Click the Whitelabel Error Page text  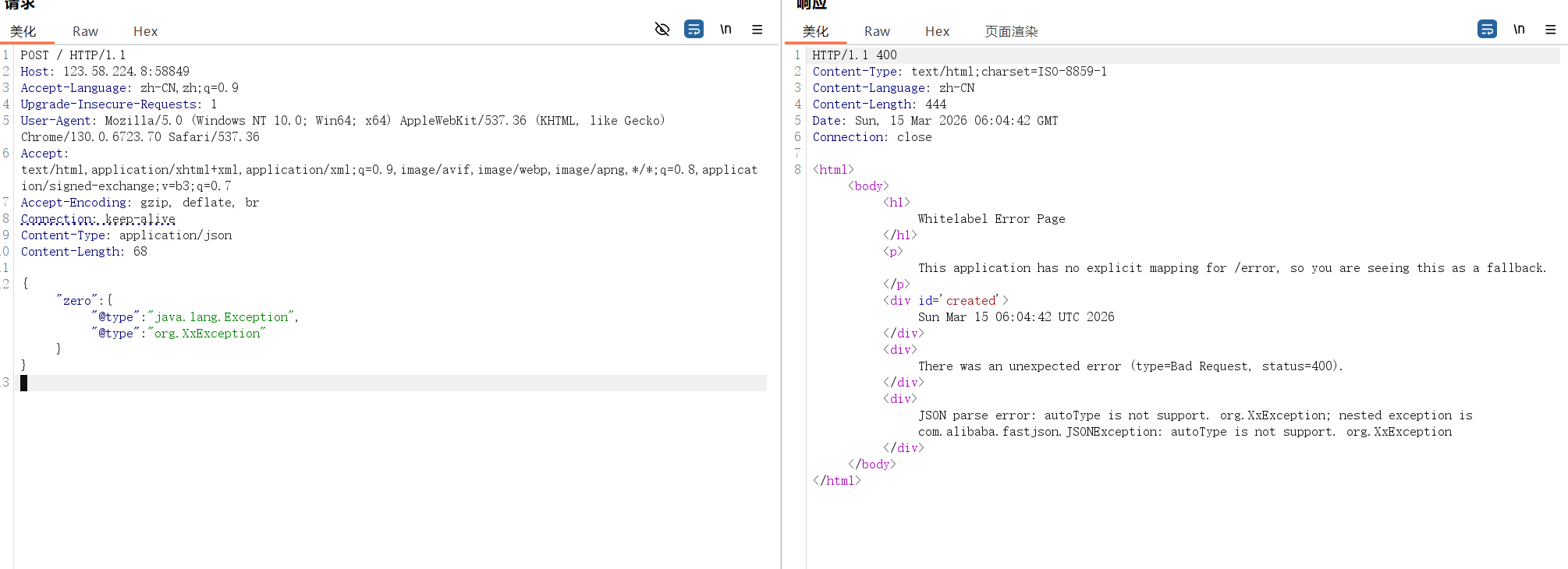[991, 219]
